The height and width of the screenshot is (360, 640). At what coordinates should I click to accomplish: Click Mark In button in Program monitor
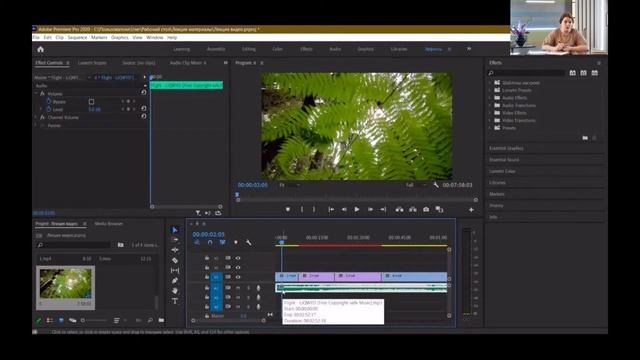click(302, 209)
